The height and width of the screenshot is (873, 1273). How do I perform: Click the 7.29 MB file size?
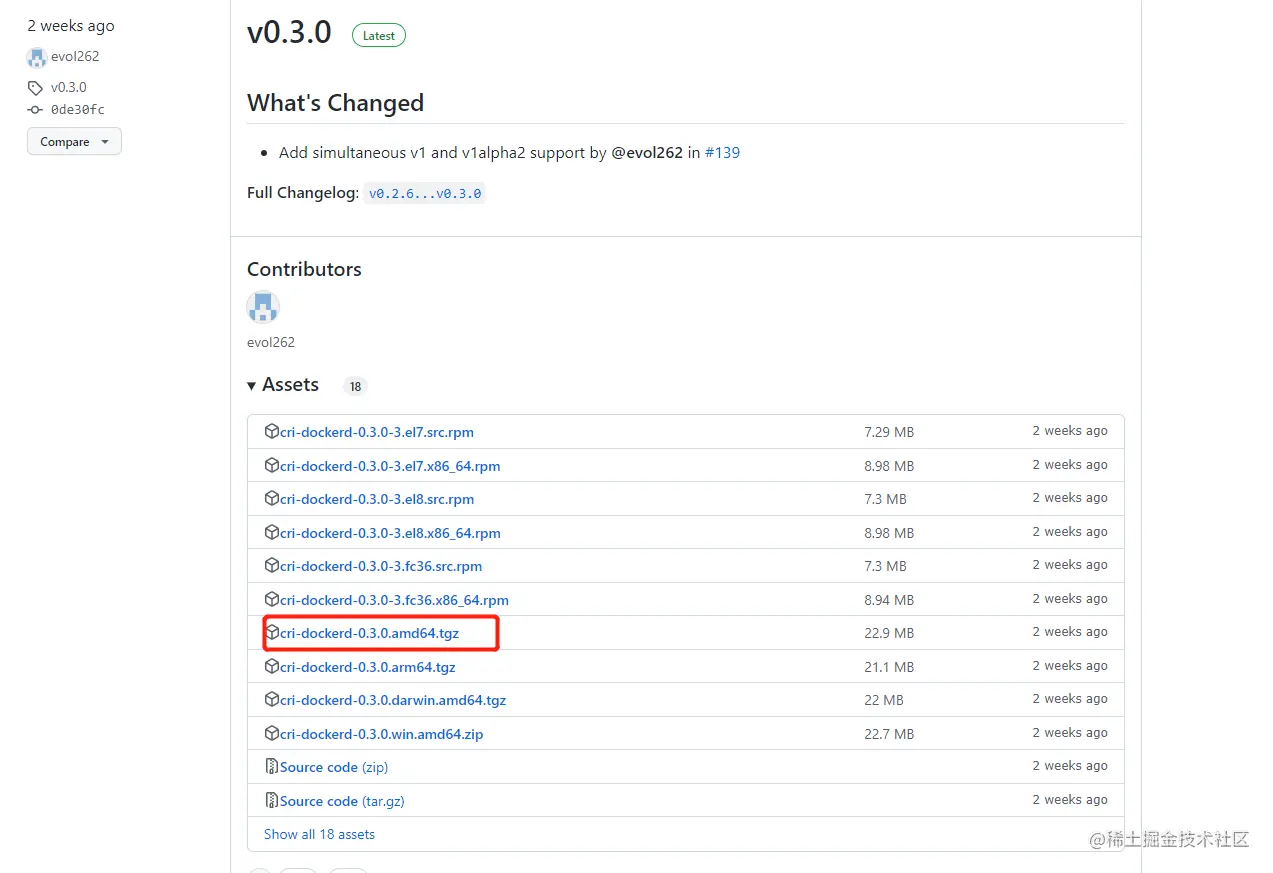(889, 432)
